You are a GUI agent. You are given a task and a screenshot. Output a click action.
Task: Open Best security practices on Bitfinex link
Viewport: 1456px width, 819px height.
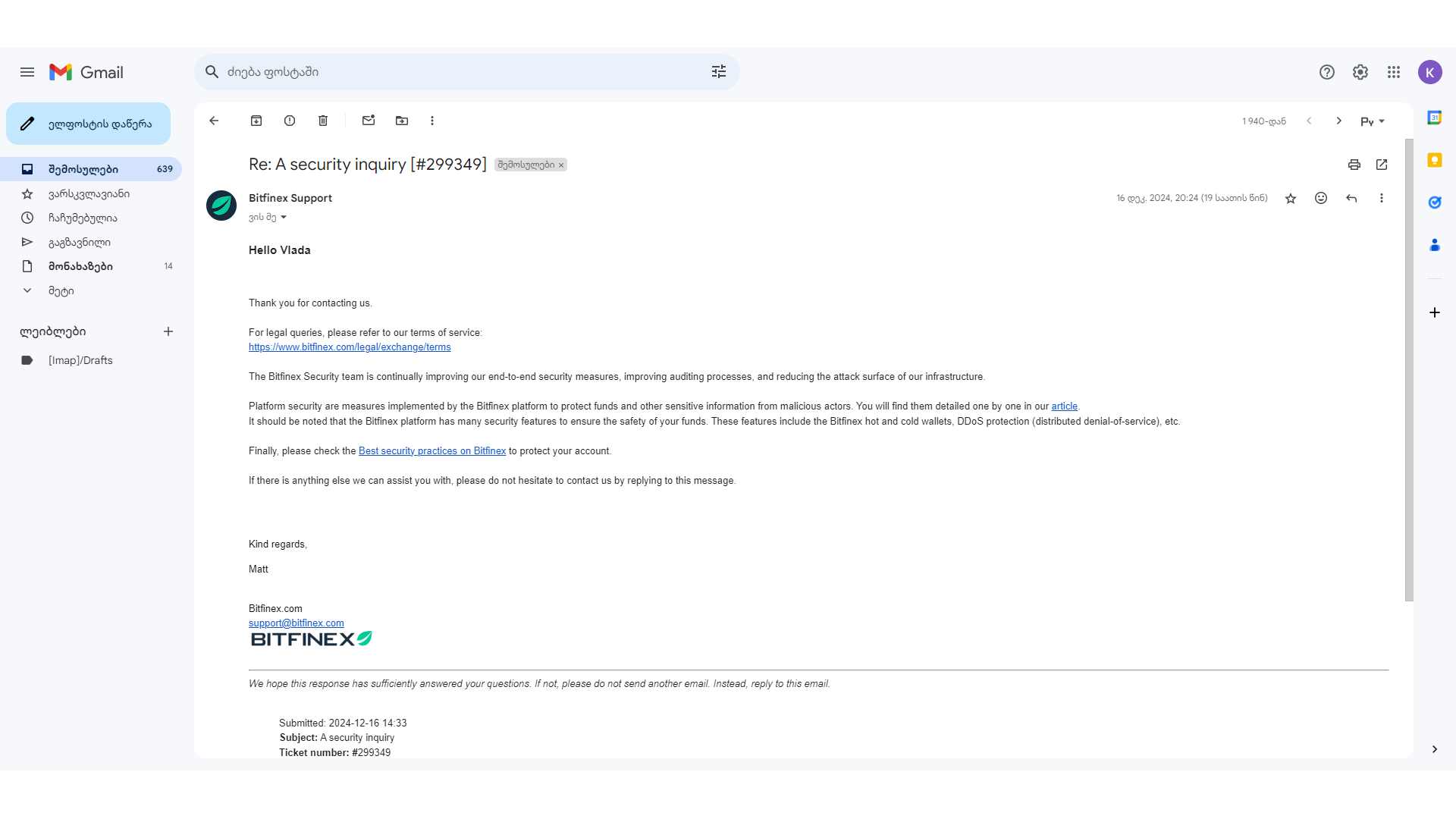tap(432, 451)
